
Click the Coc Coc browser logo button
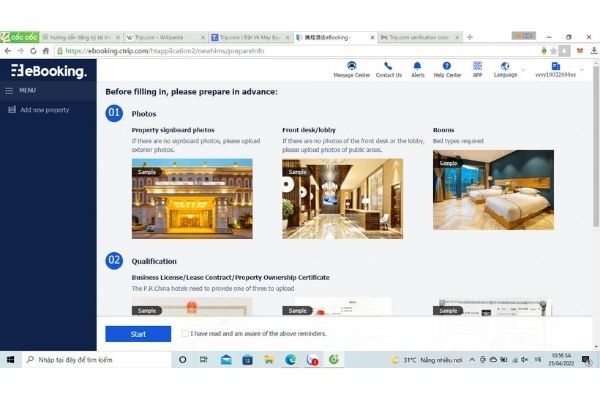[x=20, y=37]
